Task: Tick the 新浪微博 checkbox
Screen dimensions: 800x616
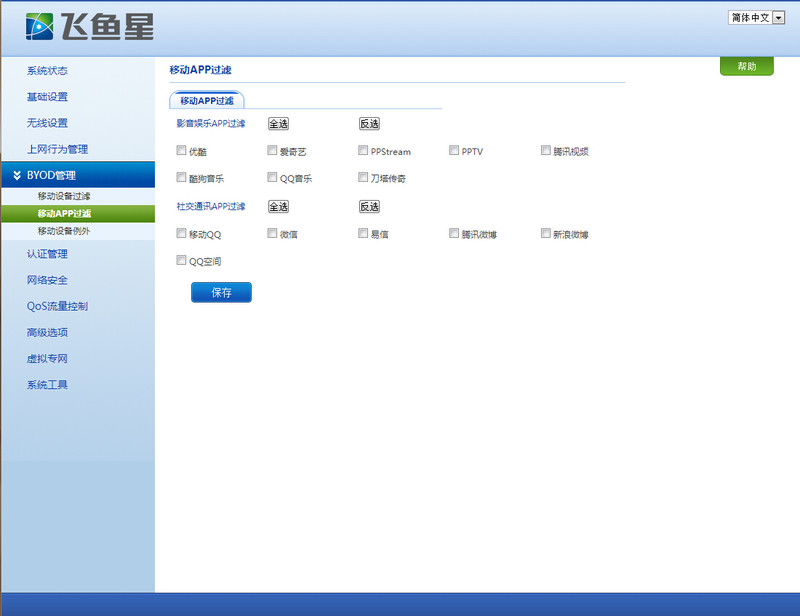Action: [x=545, y=233]
